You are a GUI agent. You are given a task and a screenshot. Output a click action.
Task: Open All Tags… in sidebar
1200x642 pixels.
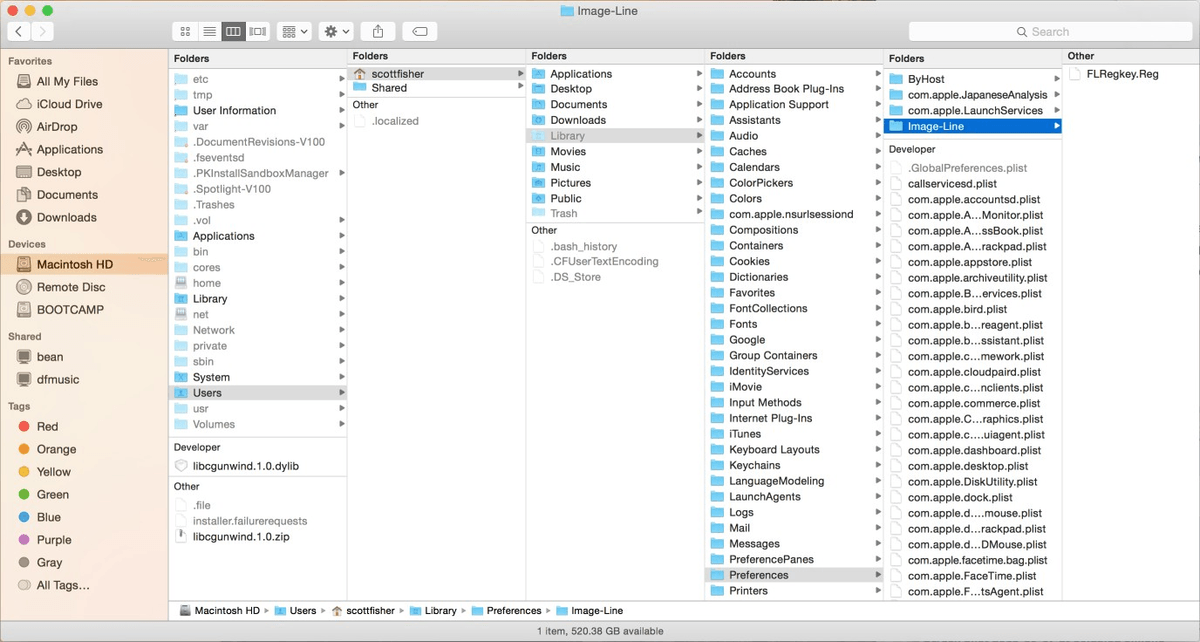(x=63, y=585)
